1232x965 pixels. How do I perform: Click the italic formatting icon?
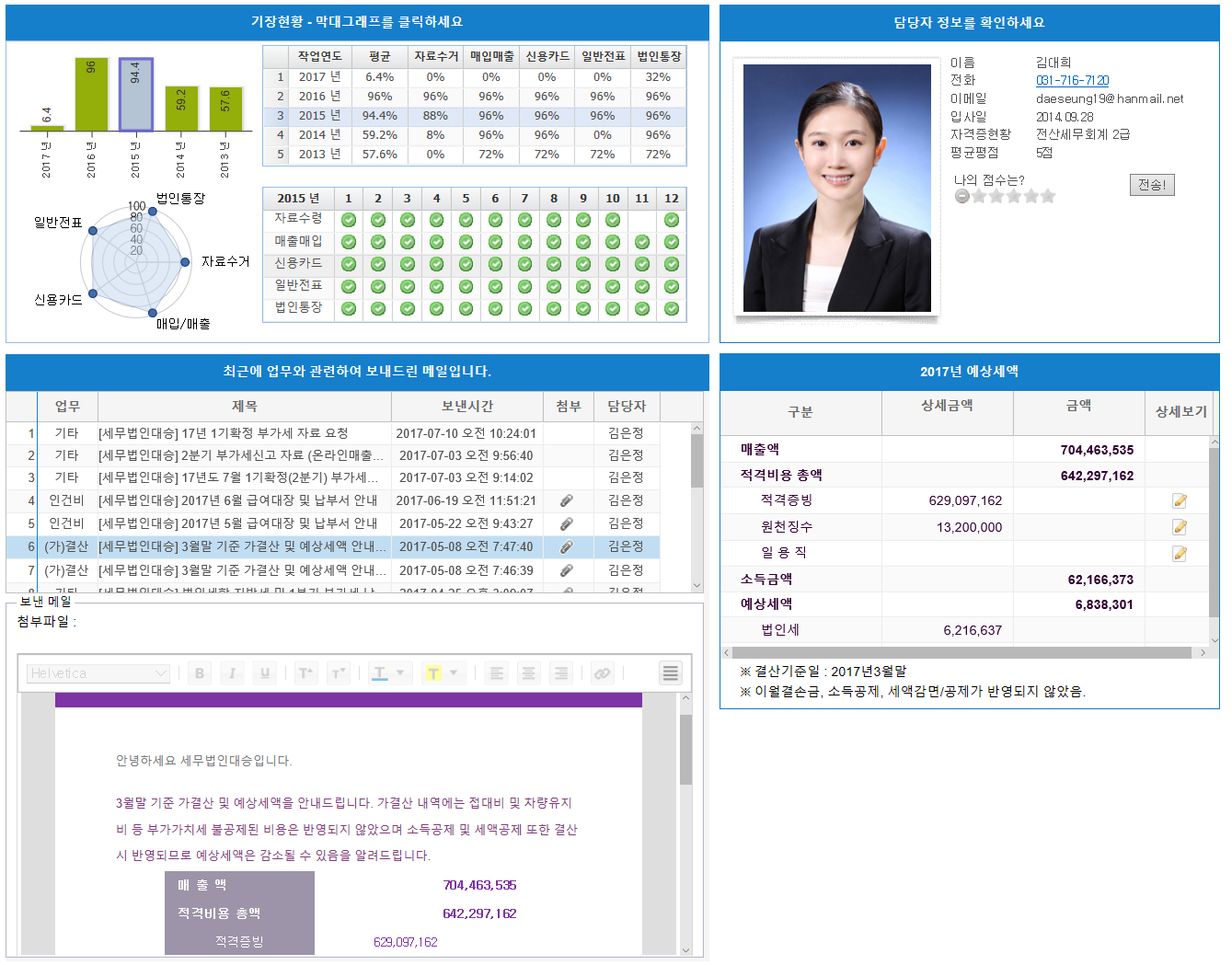[x=232, y=673]
